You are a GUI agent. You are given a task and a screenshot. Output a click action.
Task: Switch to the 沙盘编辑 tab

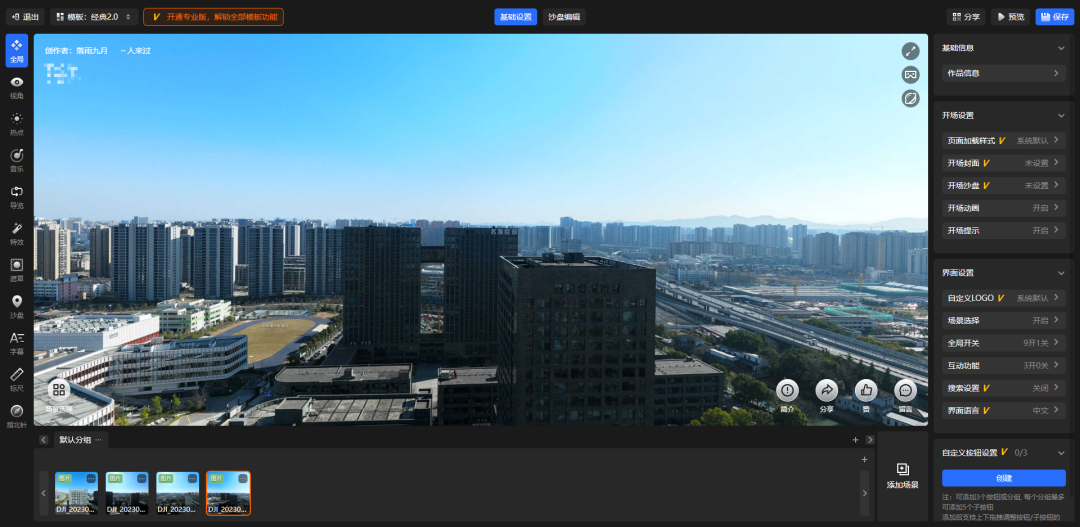coord(563,17)
